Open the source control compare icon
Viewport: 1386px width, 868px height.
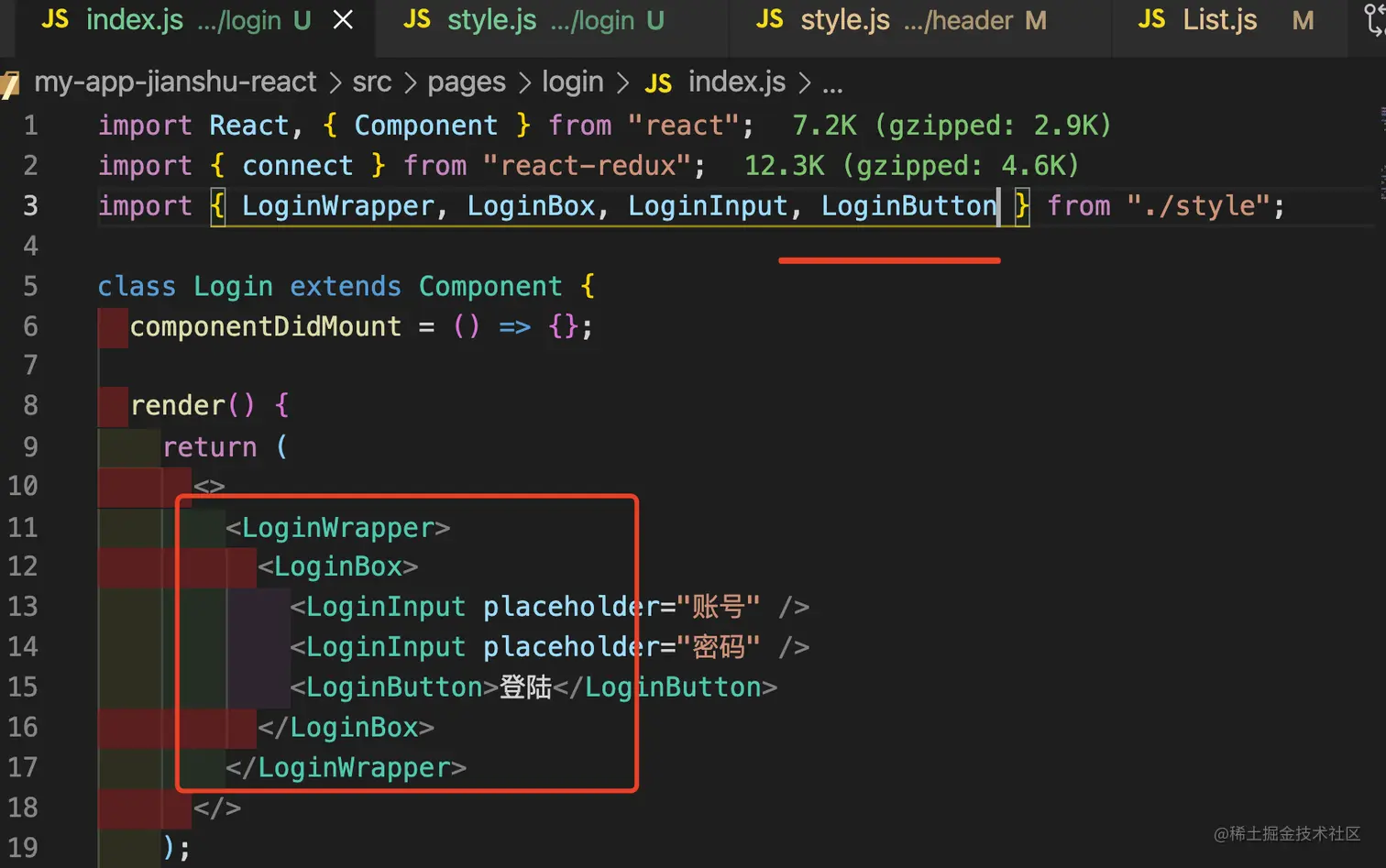(x=1375, y=20)
